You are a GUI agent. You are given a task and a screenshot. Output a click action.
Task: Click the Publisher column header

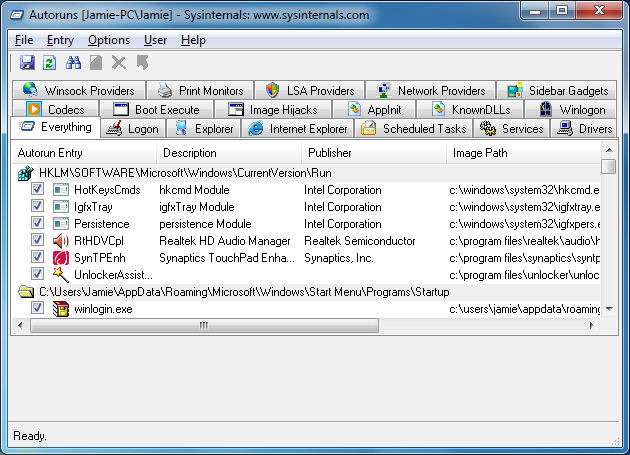374,153
